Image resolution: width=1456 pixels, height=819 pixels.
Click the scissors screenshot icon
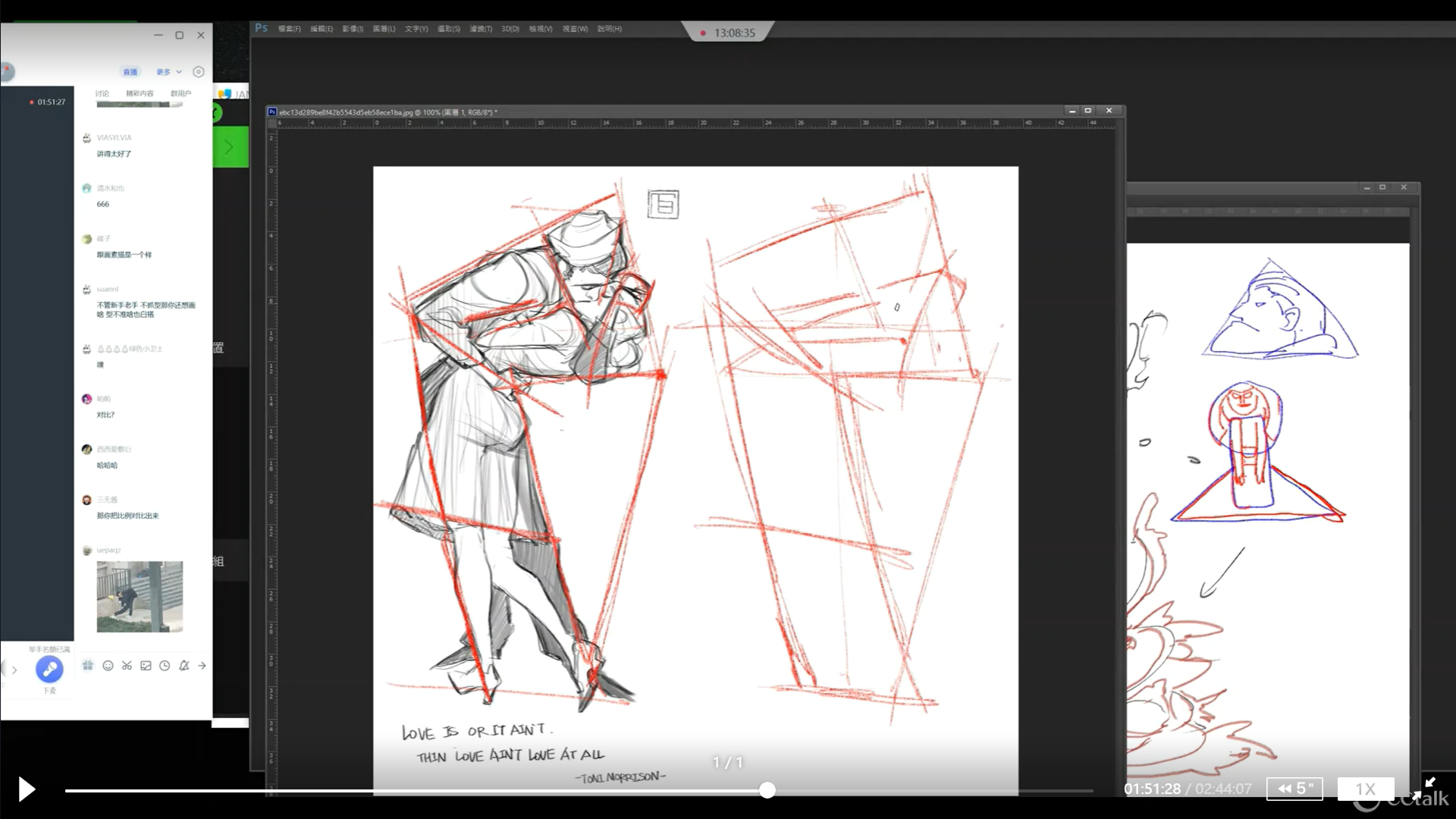click(x=127, y=665)
